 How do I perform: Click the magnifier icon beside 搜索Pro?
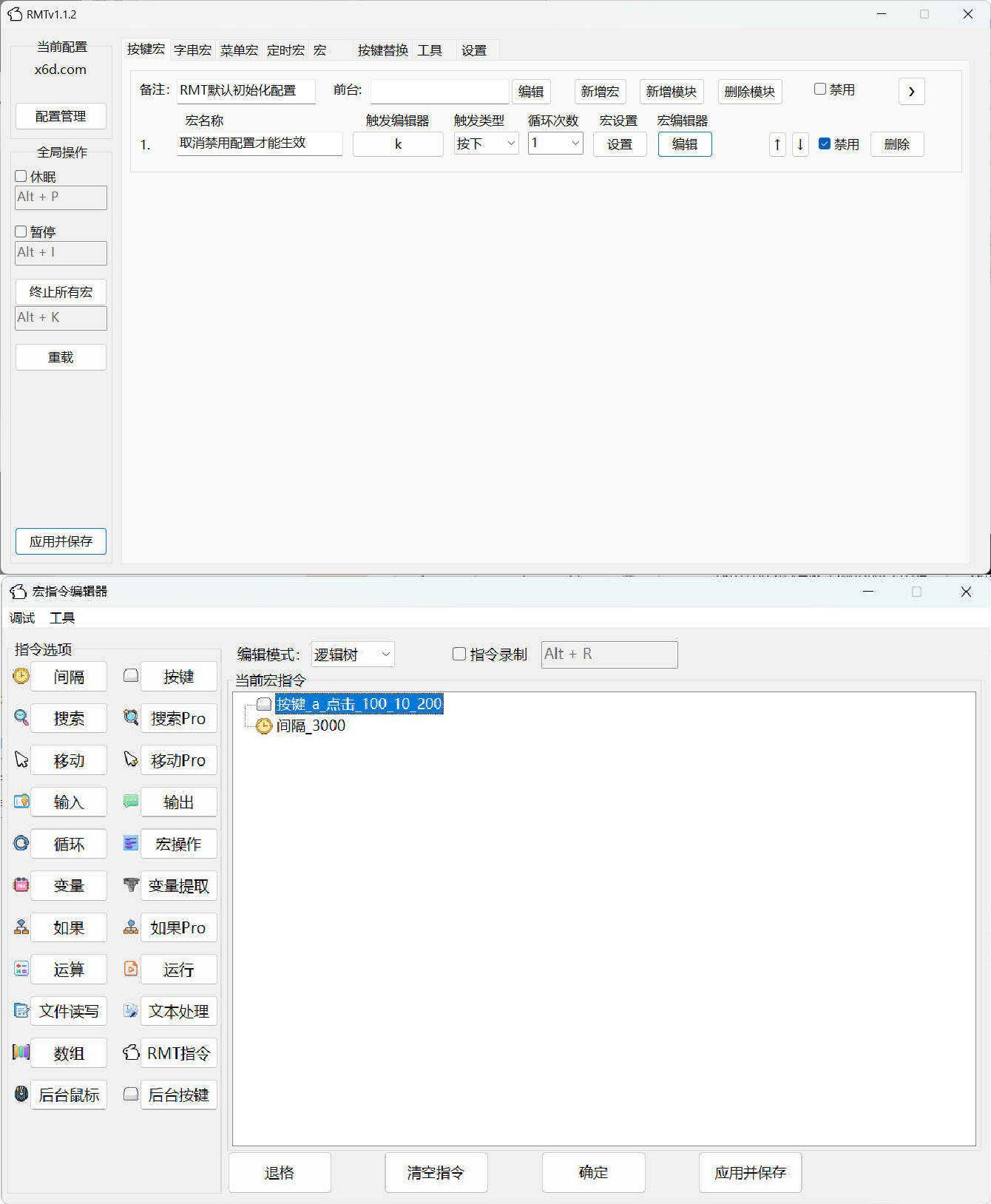[x=131, y=717]
